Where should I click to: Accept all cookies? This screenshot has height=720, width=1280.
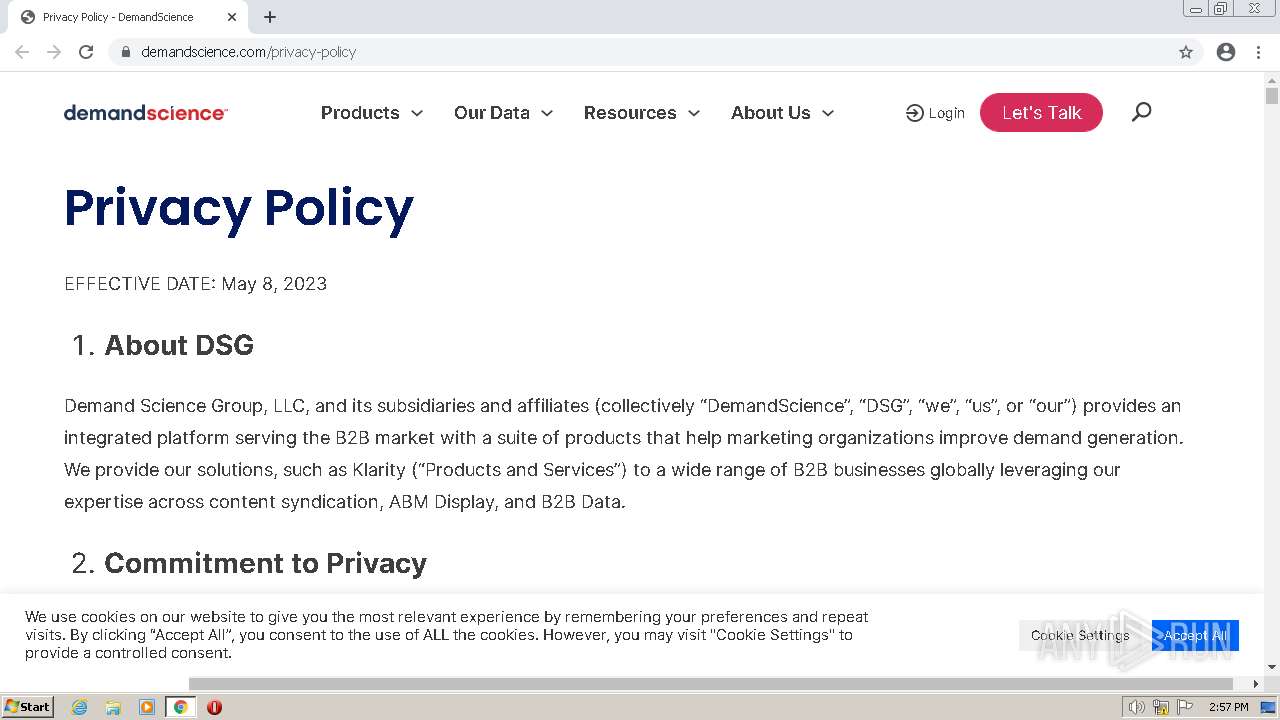(1195, 635)
